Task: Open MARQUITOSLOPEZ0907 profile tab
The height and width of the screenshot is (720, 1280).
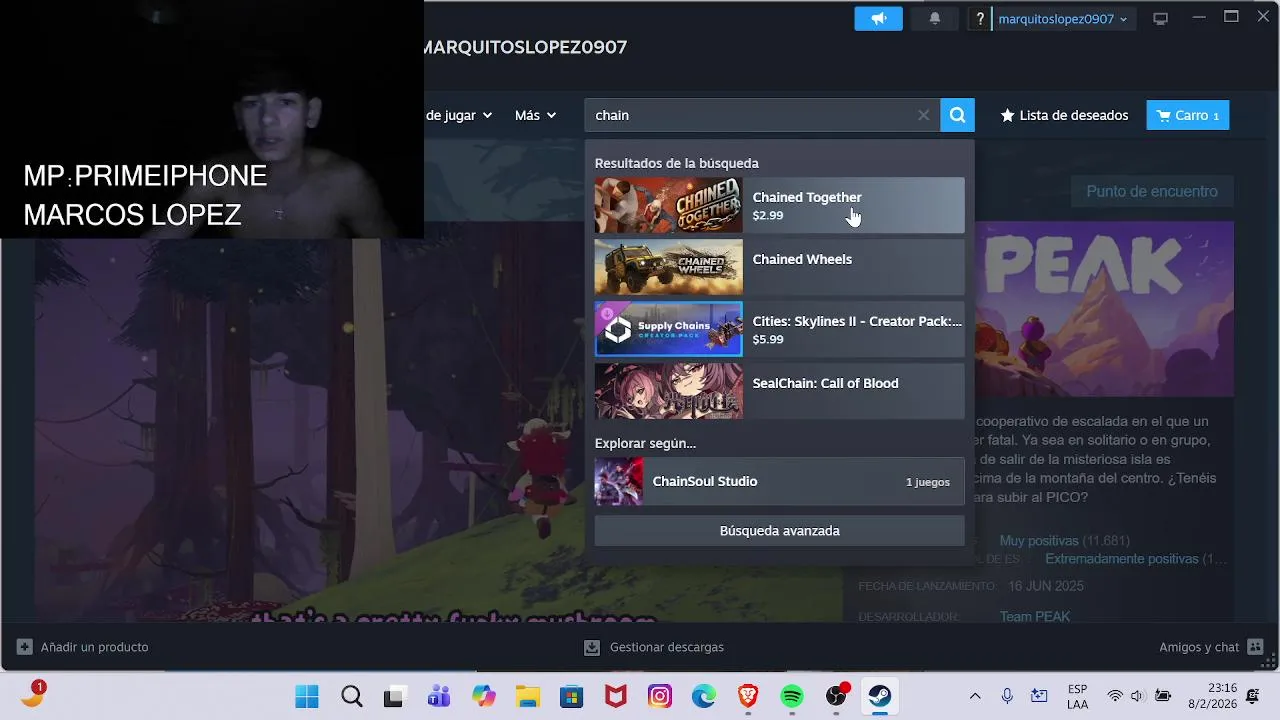Action: (x=525, y=47)
